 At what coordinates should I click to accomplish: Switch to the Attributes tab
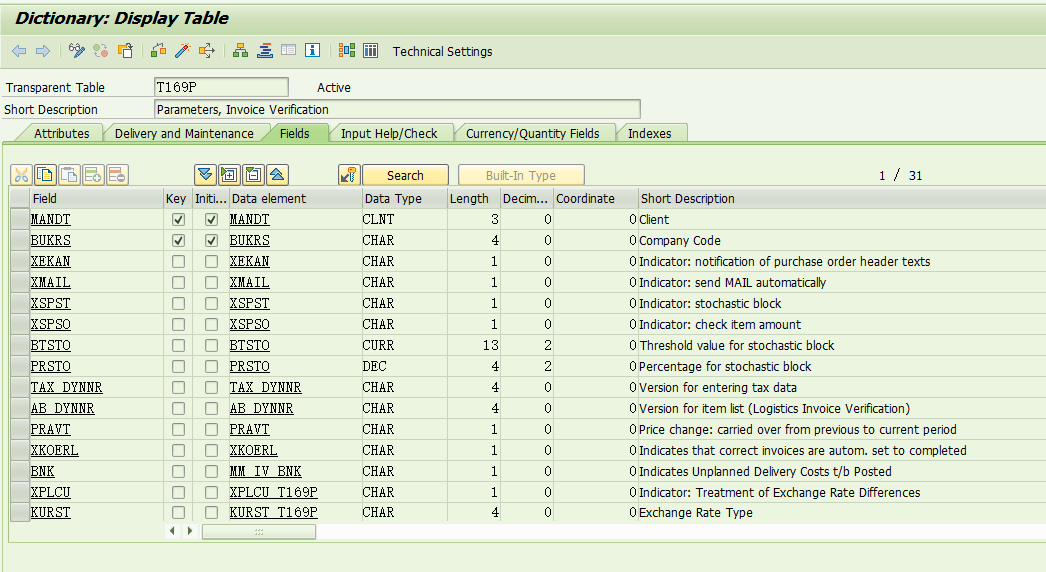pyautogui.click(x=61, y=134)
